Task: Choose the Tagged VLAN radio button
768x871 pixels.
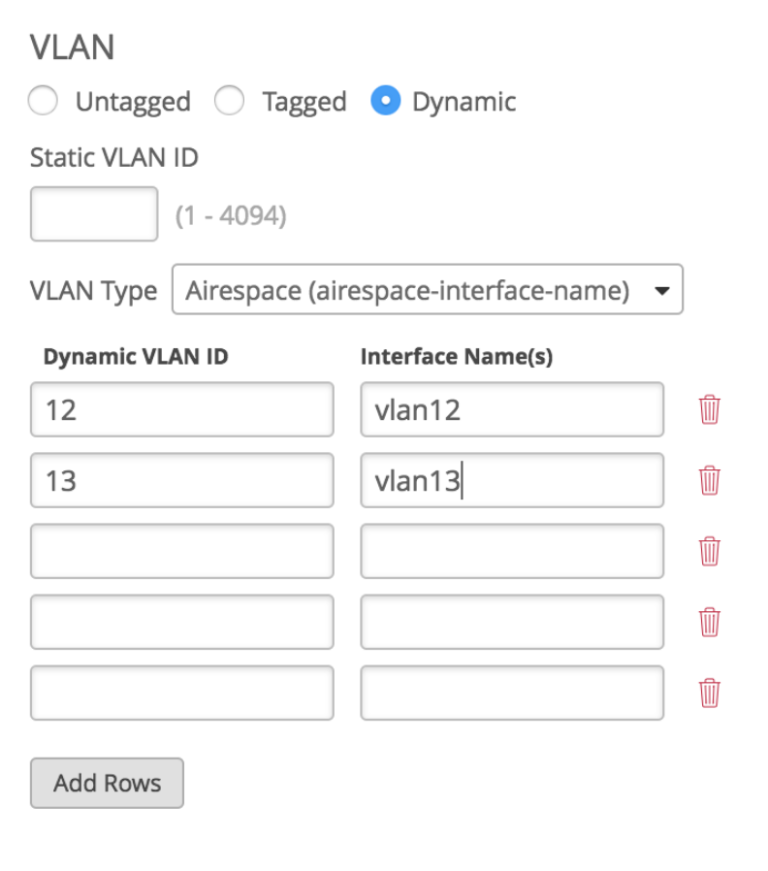Action: [x=230, y=102]
